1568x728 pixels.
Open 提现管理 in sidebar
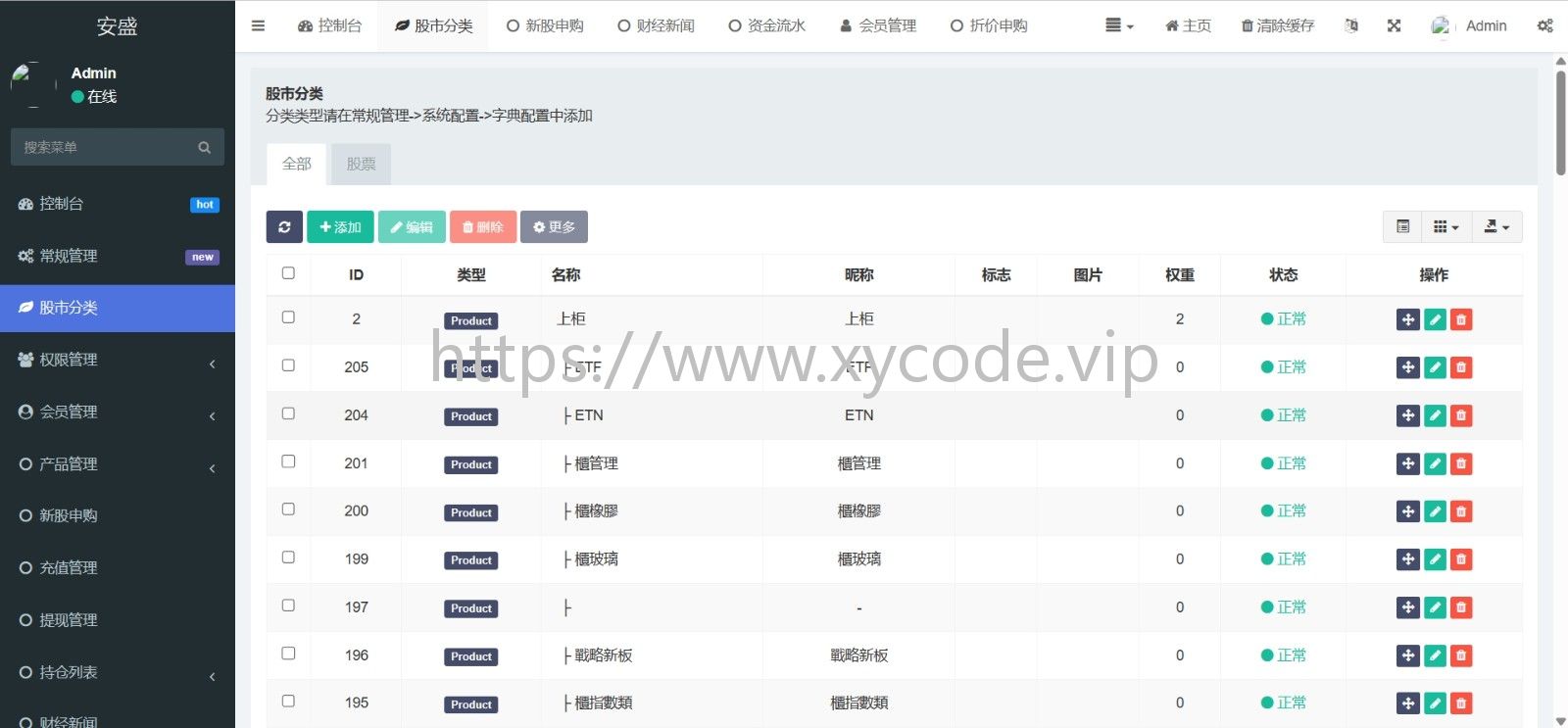118,619
